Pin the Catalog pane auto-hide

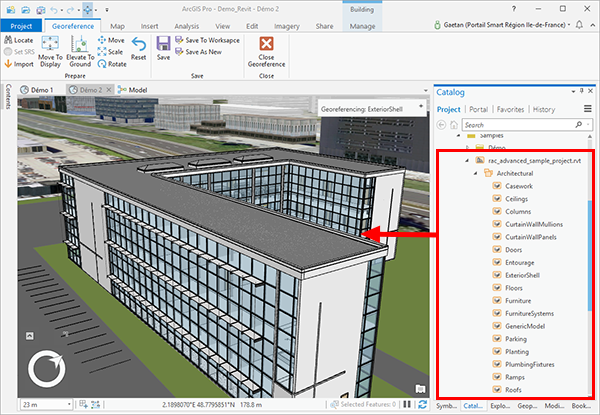click(x=582, y=91)
